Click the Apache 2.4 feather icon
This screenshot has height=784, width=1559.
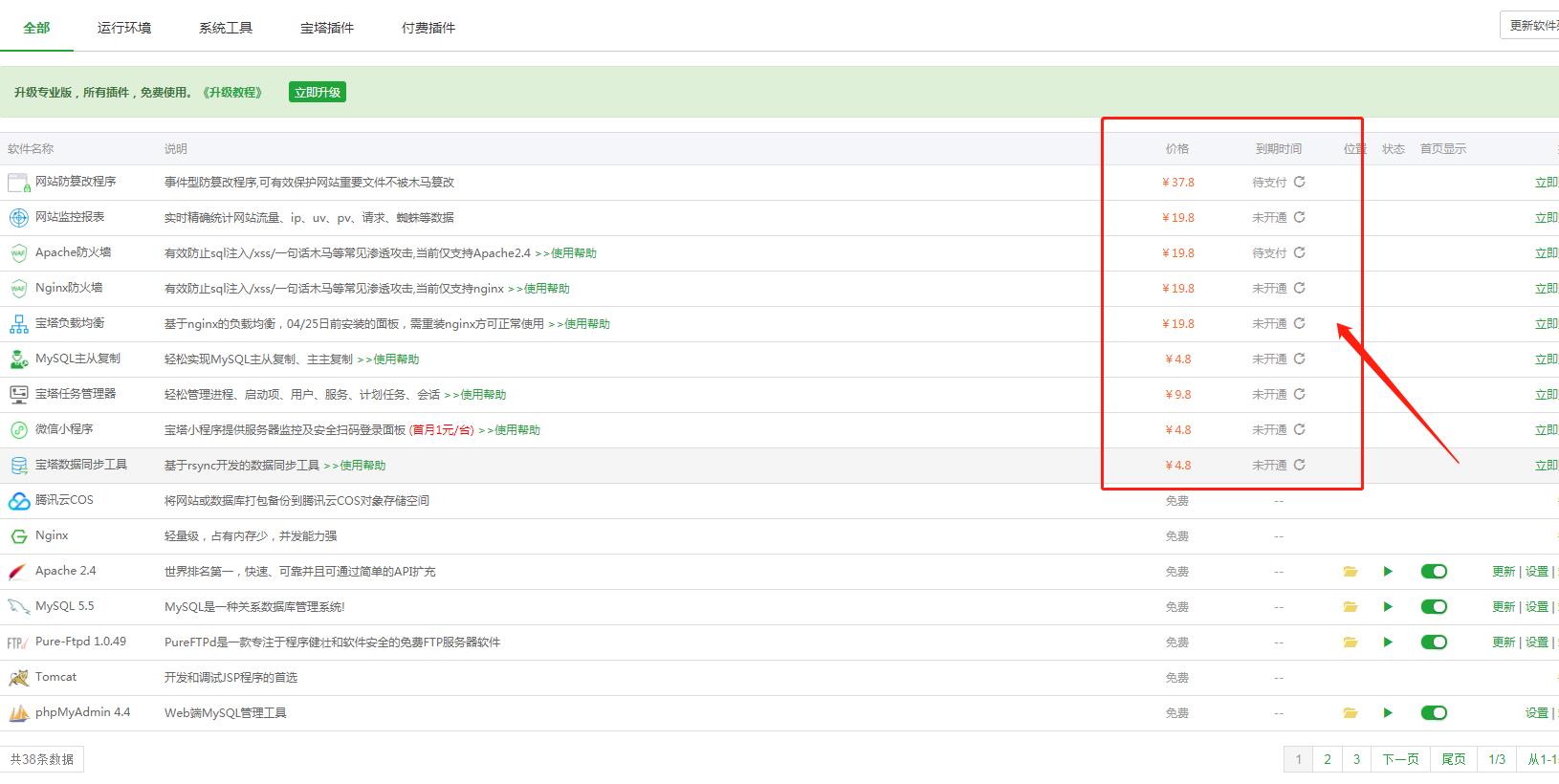point(18,572)
